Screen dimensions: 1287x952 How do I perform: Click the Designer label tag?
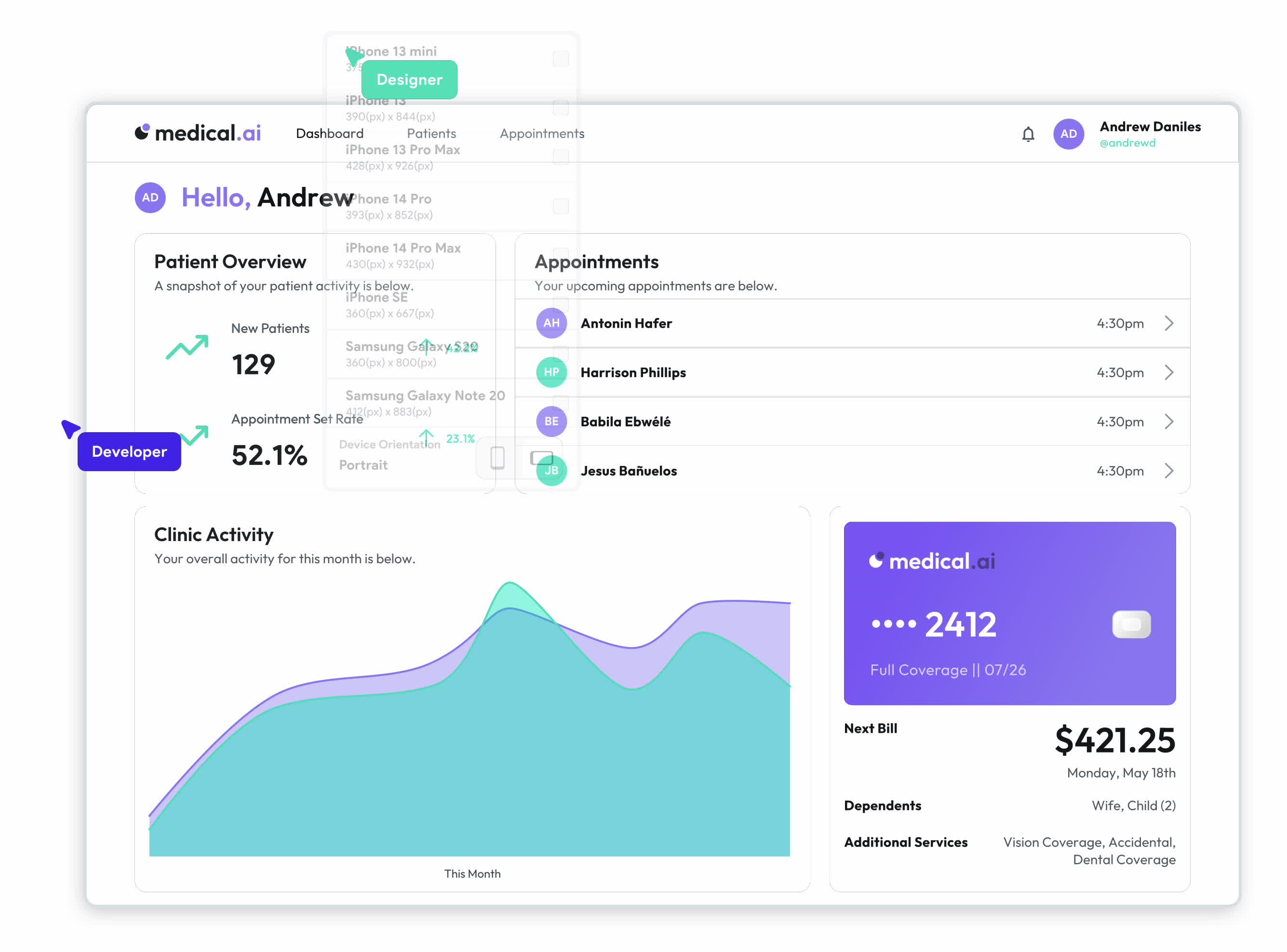click(409, 79)
